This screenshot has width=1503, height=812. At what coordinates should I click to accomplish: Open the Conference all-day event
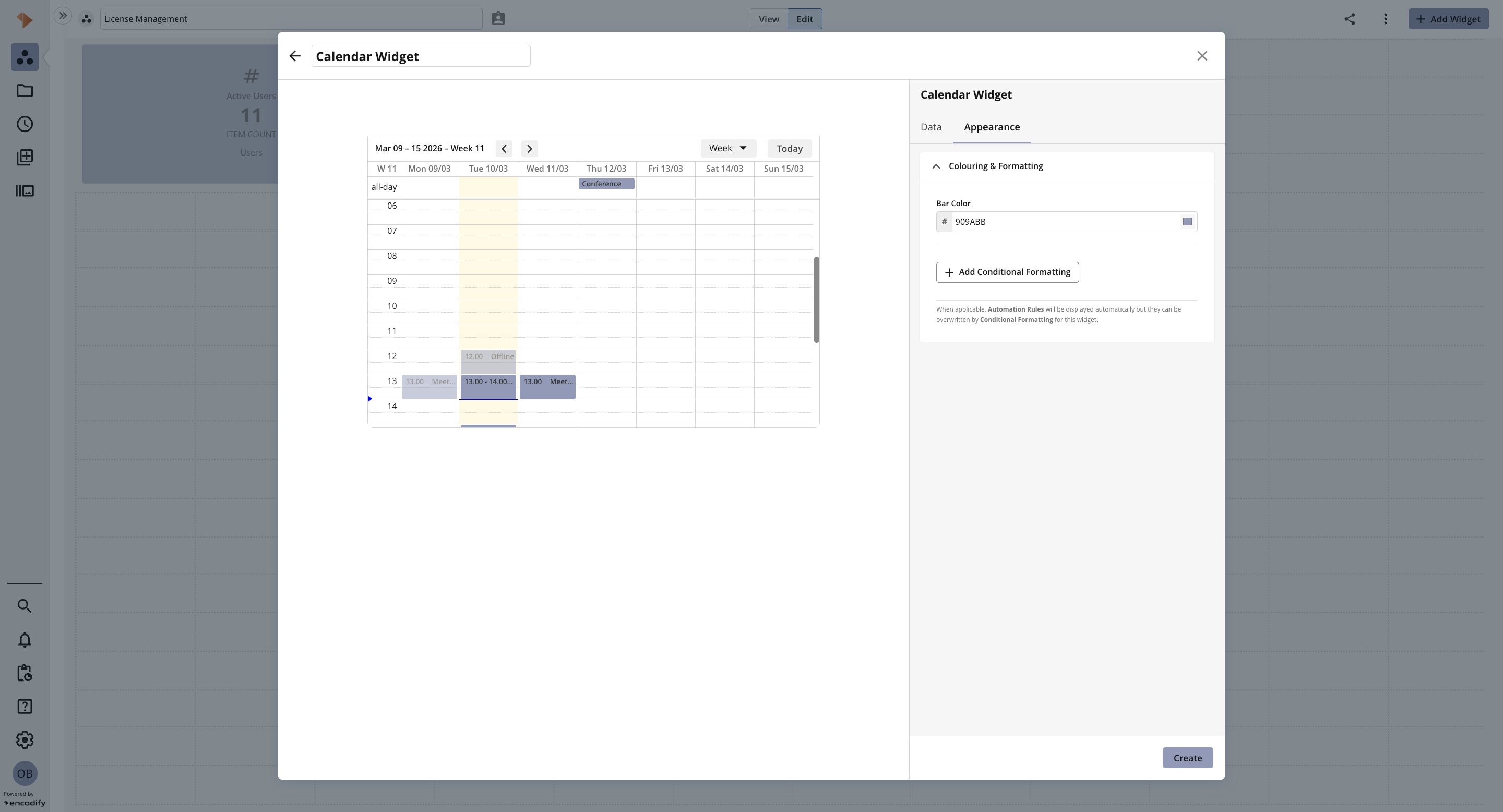pos(606,184)
